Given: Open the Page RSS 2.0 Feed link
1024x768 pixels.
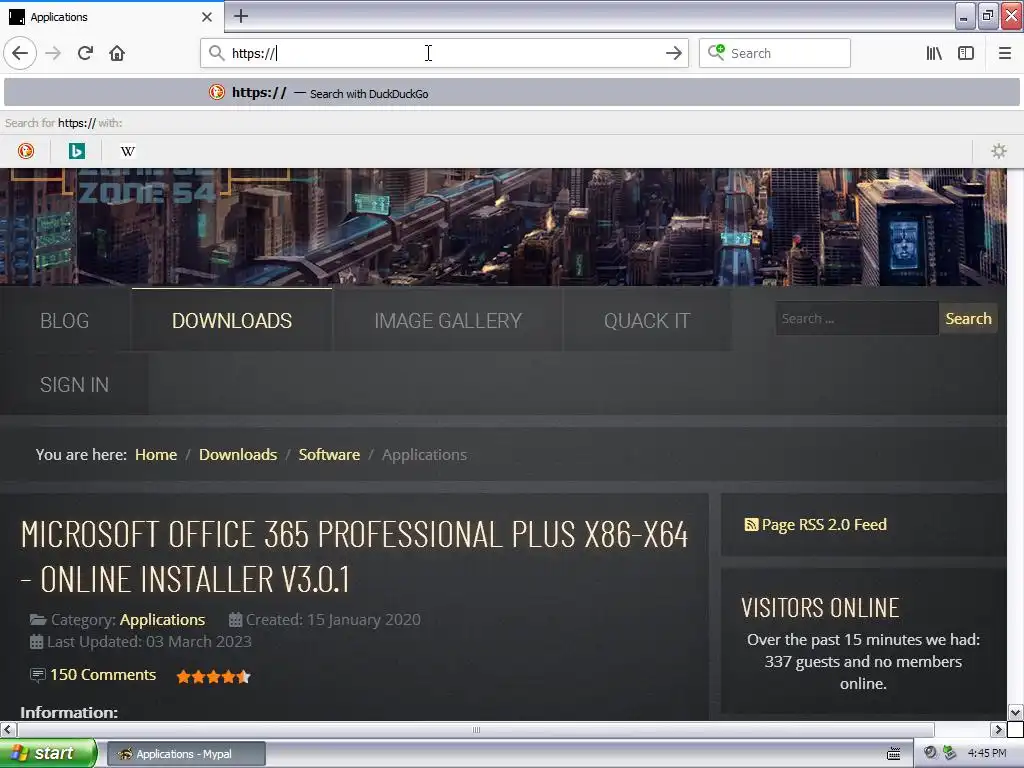Looking at the screenshot, I should (x=824, y=524).
